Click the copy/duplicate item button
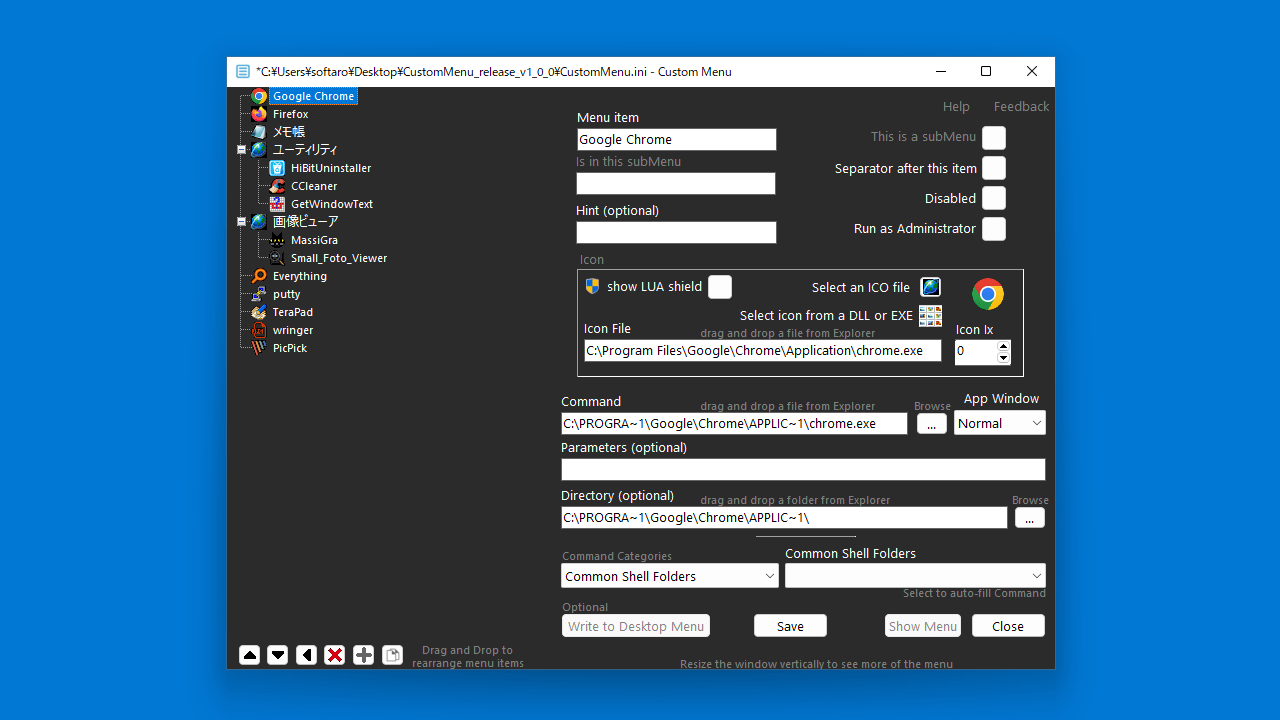Screen dimensions: 1280x720 [393, 655]
